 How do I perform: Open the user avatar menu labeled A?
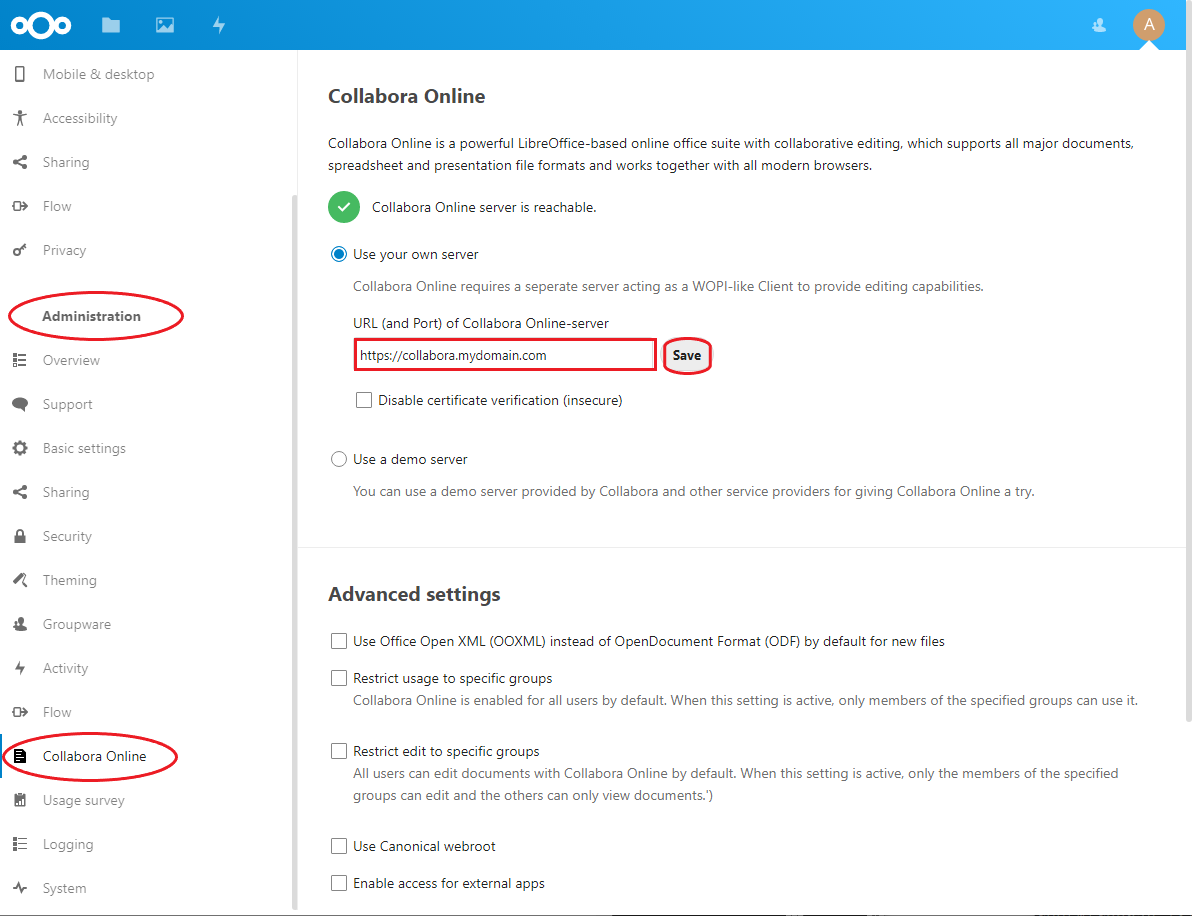[1149, 25]
